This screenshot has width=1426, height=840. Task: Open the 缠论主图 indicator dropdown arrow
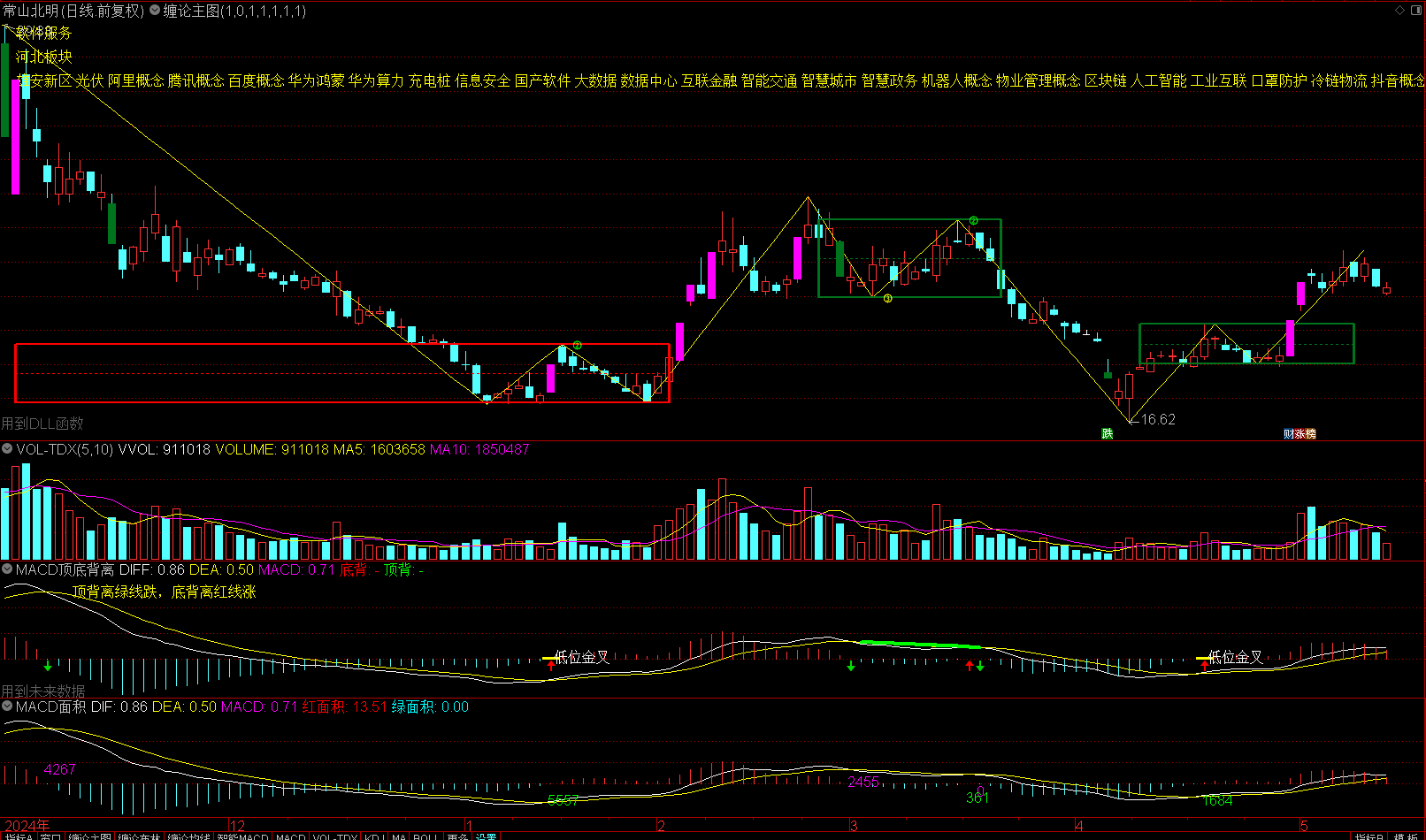pos(155,11)
